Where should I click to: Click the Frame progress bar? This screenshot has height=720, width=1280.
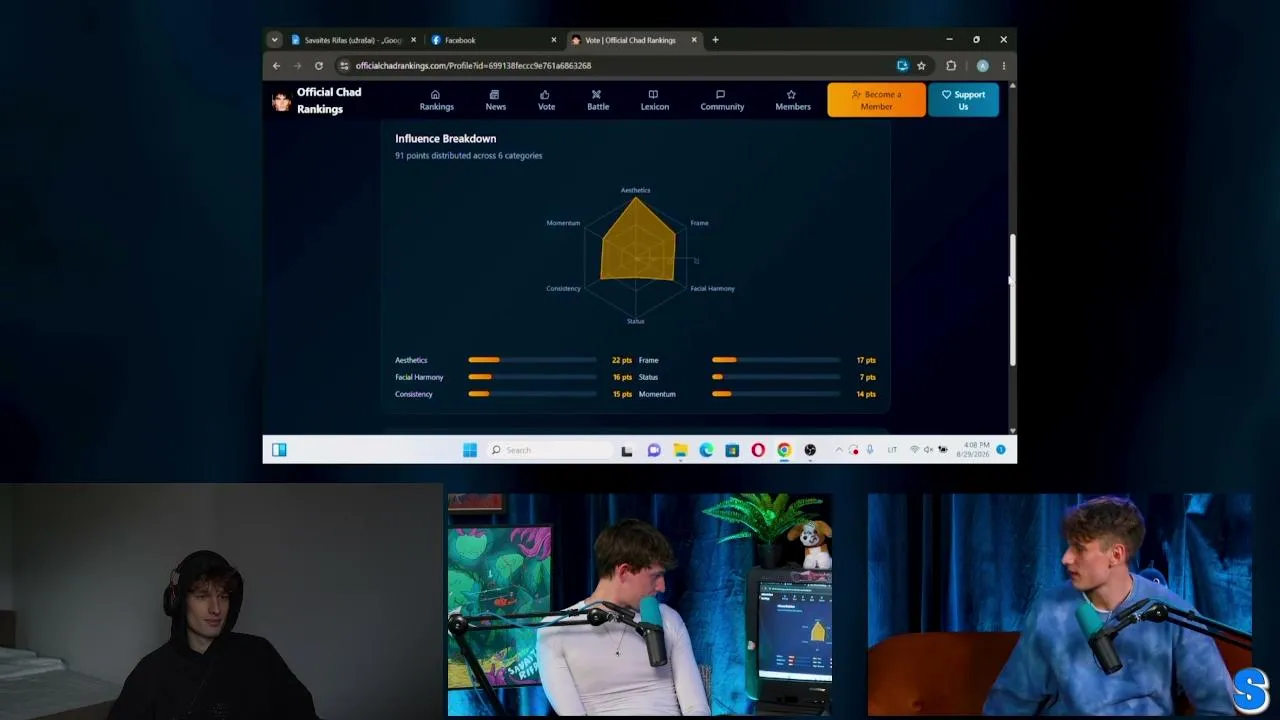(x=776, y=360)
